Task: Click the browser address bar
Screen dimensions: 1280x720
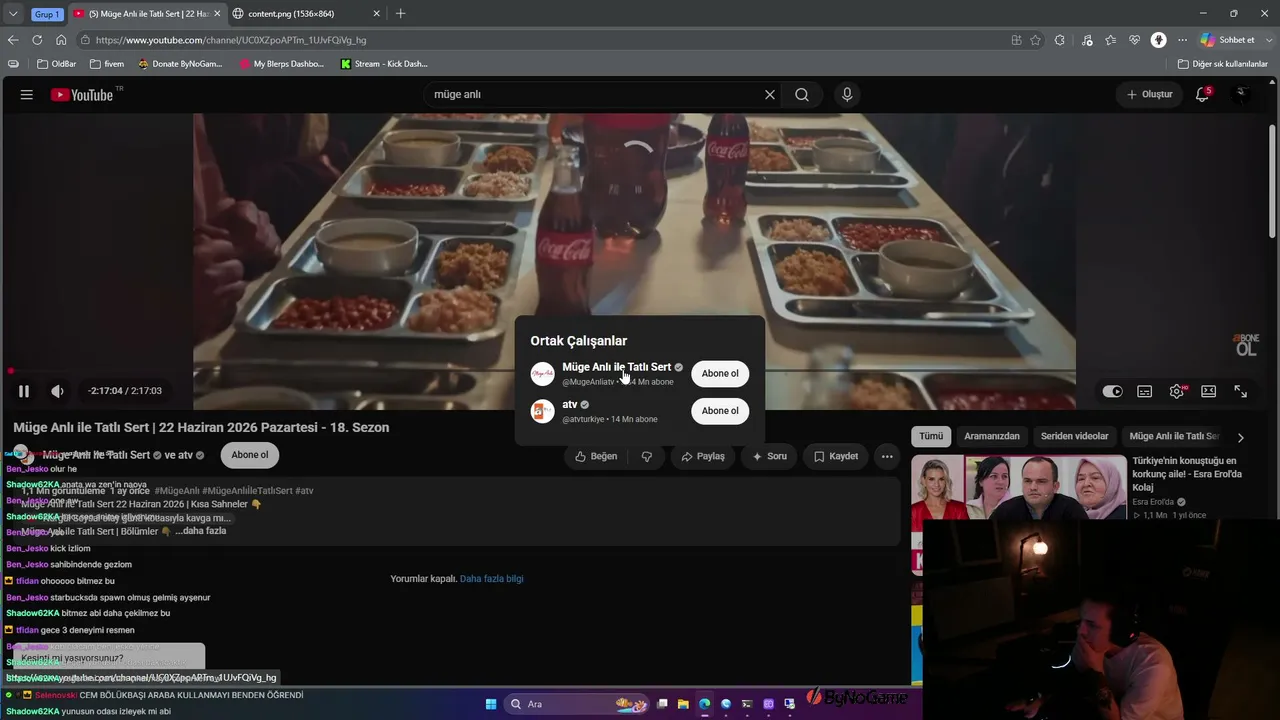Action: click(540, 40)
